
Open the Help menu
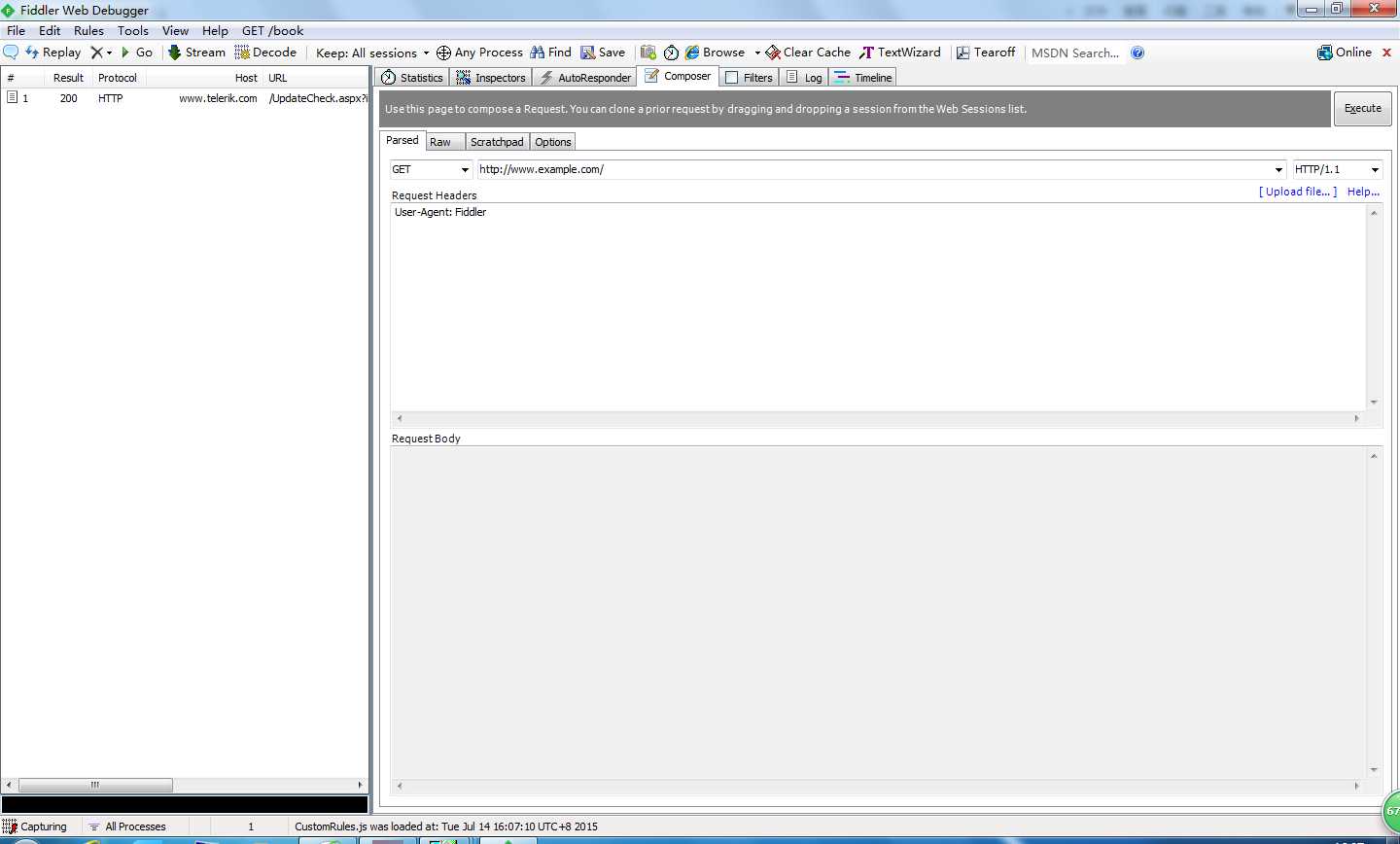click(215, 30)
